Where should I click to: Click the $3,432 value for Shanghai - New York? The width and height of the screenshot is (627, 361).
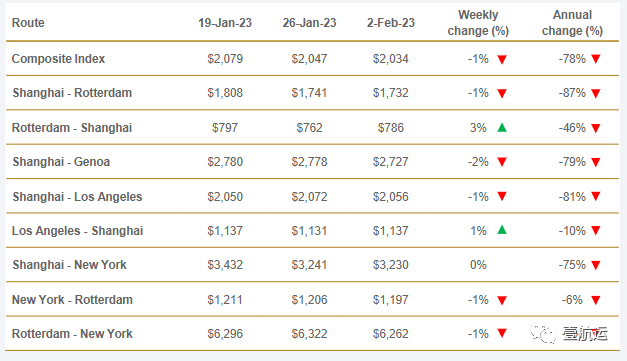point(225,265)
